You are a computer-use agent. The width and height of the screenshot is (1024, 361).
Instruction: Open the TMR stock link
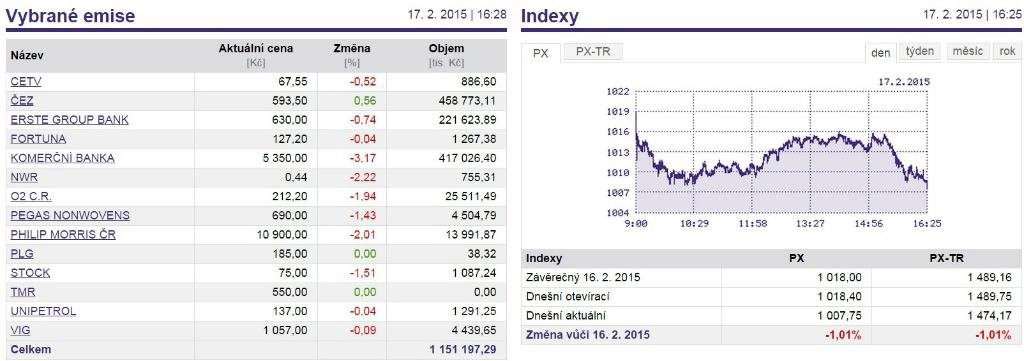(x=22, y=292)
